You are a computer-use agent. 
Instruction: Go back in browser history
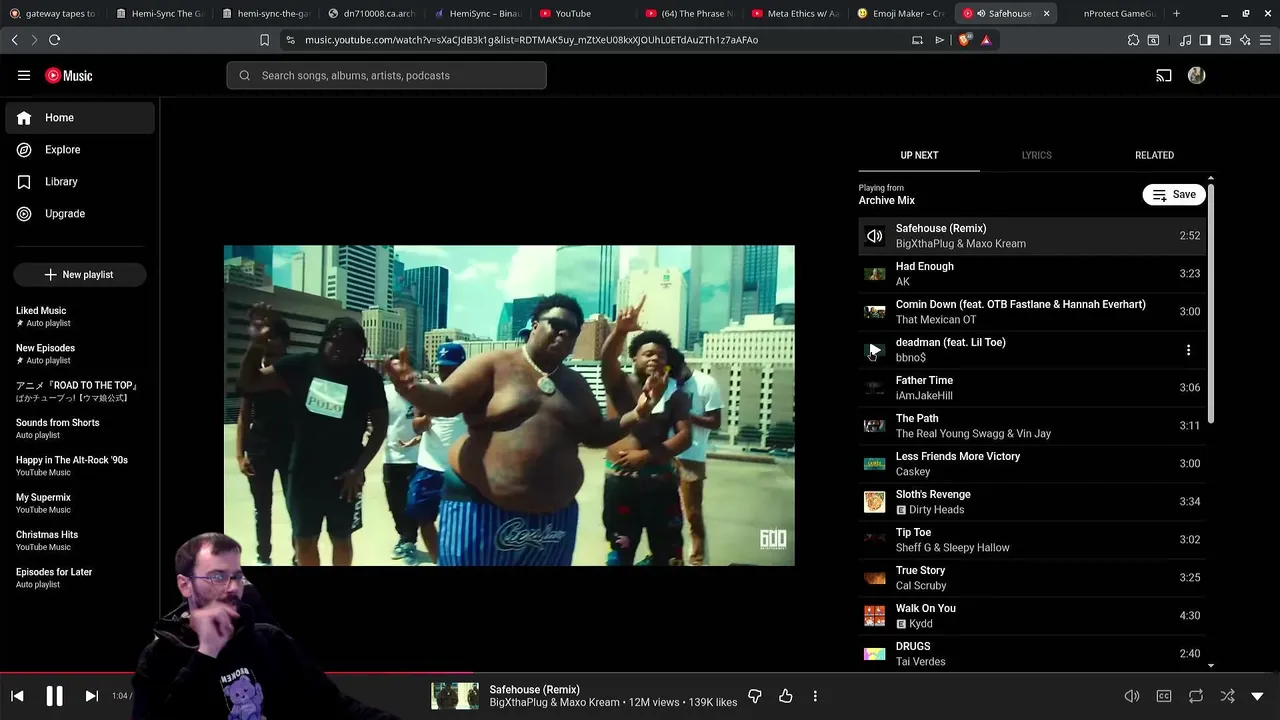pyautogui.click(x=14, y=40)
